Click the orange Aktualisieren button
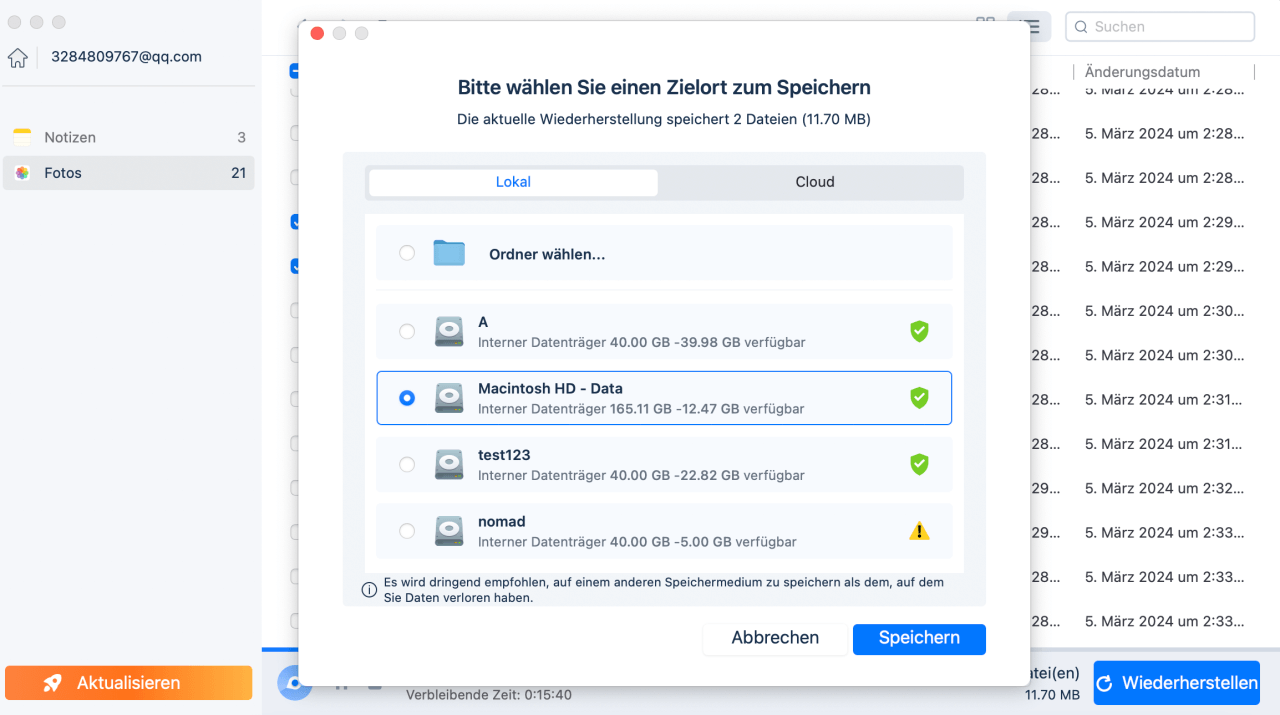 tap(128, 683)
